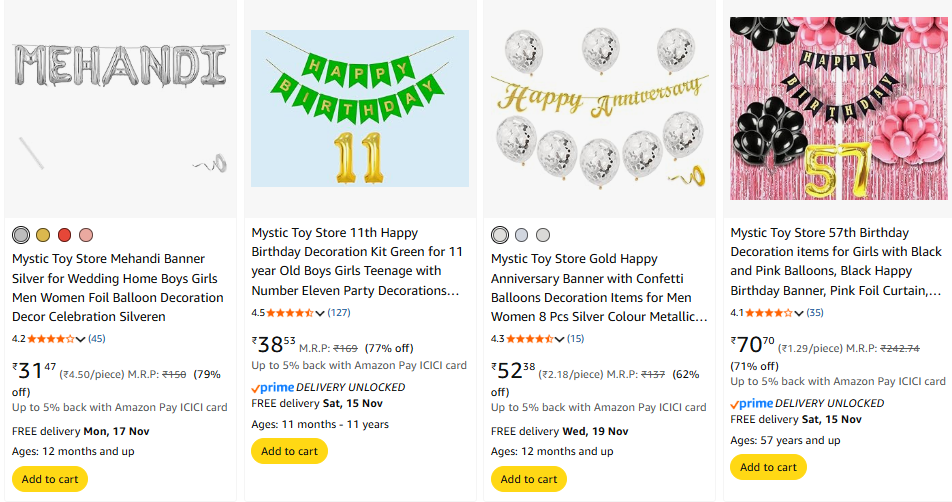Add 11th Birthday kit to cart

(x=289, y=451)
